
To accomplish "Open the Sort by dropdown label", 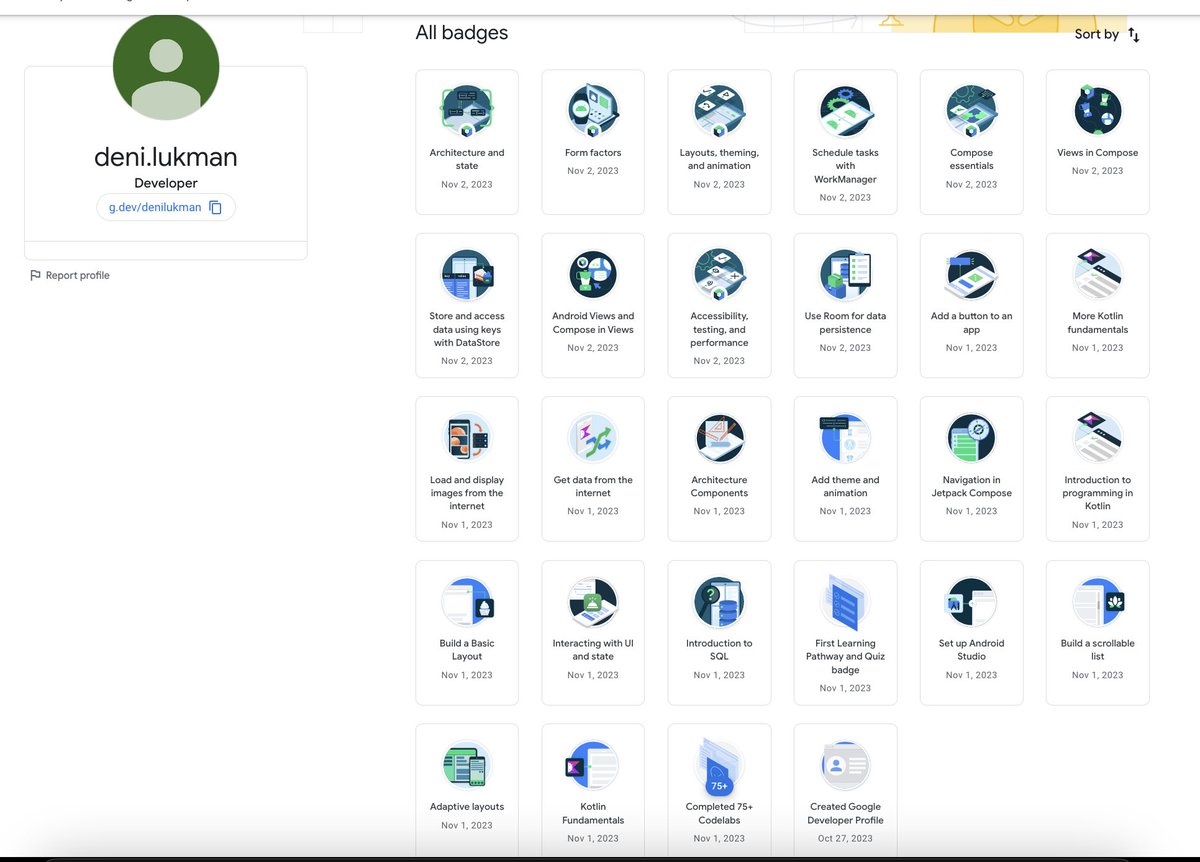I will 1096,34.
